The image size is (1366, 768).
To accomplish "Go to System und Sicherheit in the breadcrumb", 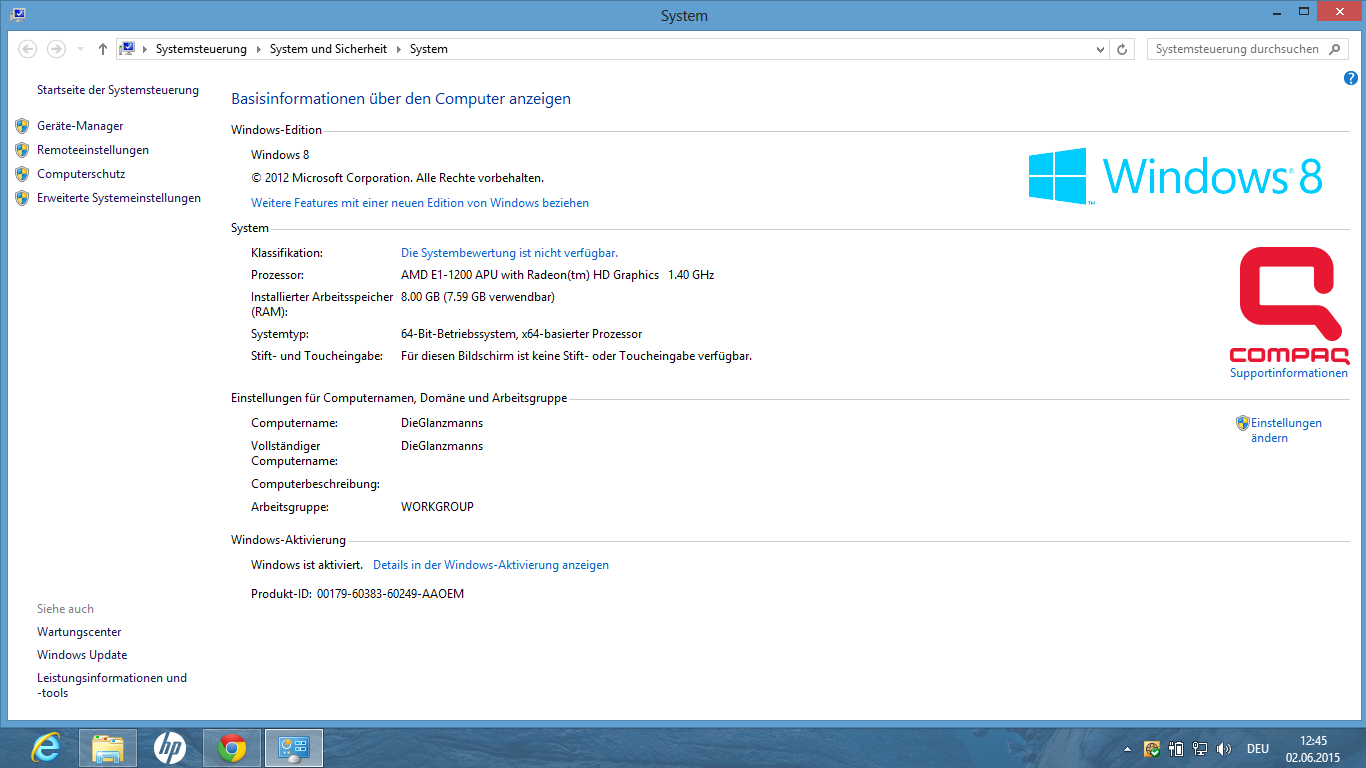I will 328,49.
